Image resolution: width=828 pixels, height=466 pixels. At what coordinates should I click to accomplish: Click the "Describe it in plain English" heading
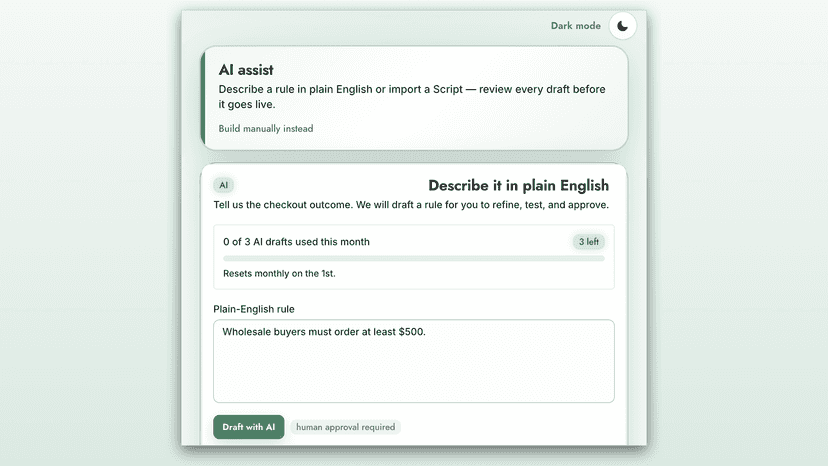[x=519, y=185]
